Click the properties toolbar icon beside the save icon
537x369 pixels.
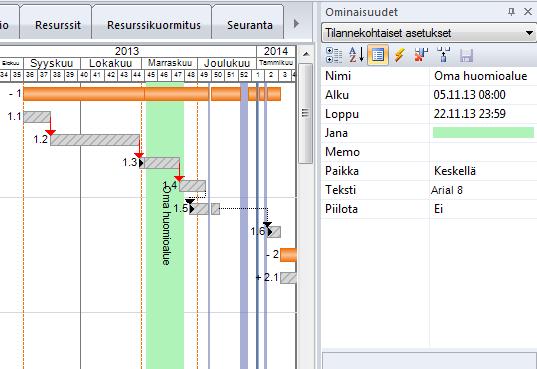point(444,55)
